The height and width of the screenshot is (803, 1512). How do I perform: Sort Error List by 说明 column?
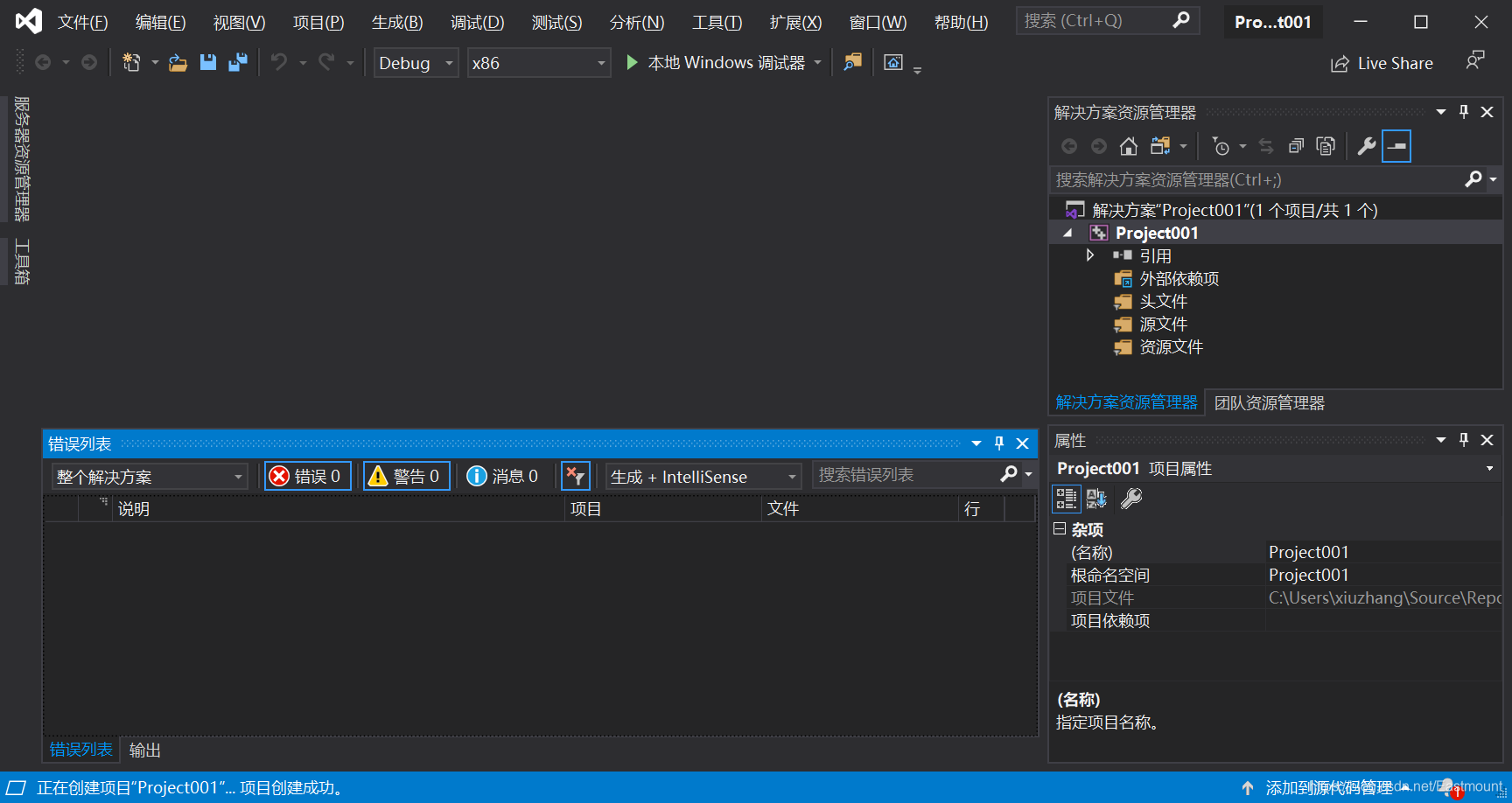click(339, 508)
